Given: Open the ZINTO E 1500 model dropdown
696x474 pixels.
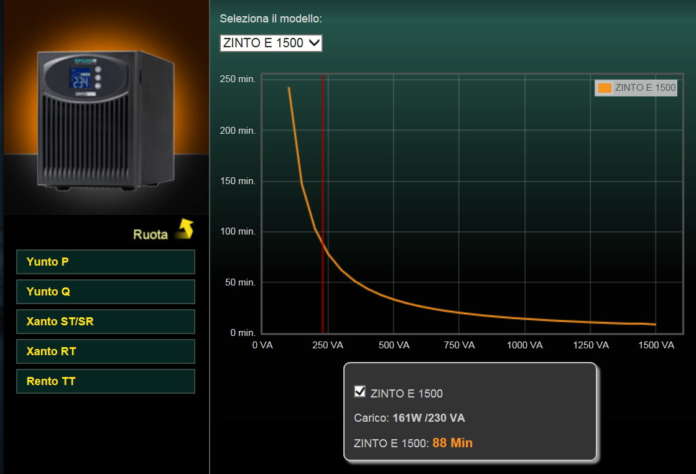Looking at the screenshot, I should (x=271, y=42).
